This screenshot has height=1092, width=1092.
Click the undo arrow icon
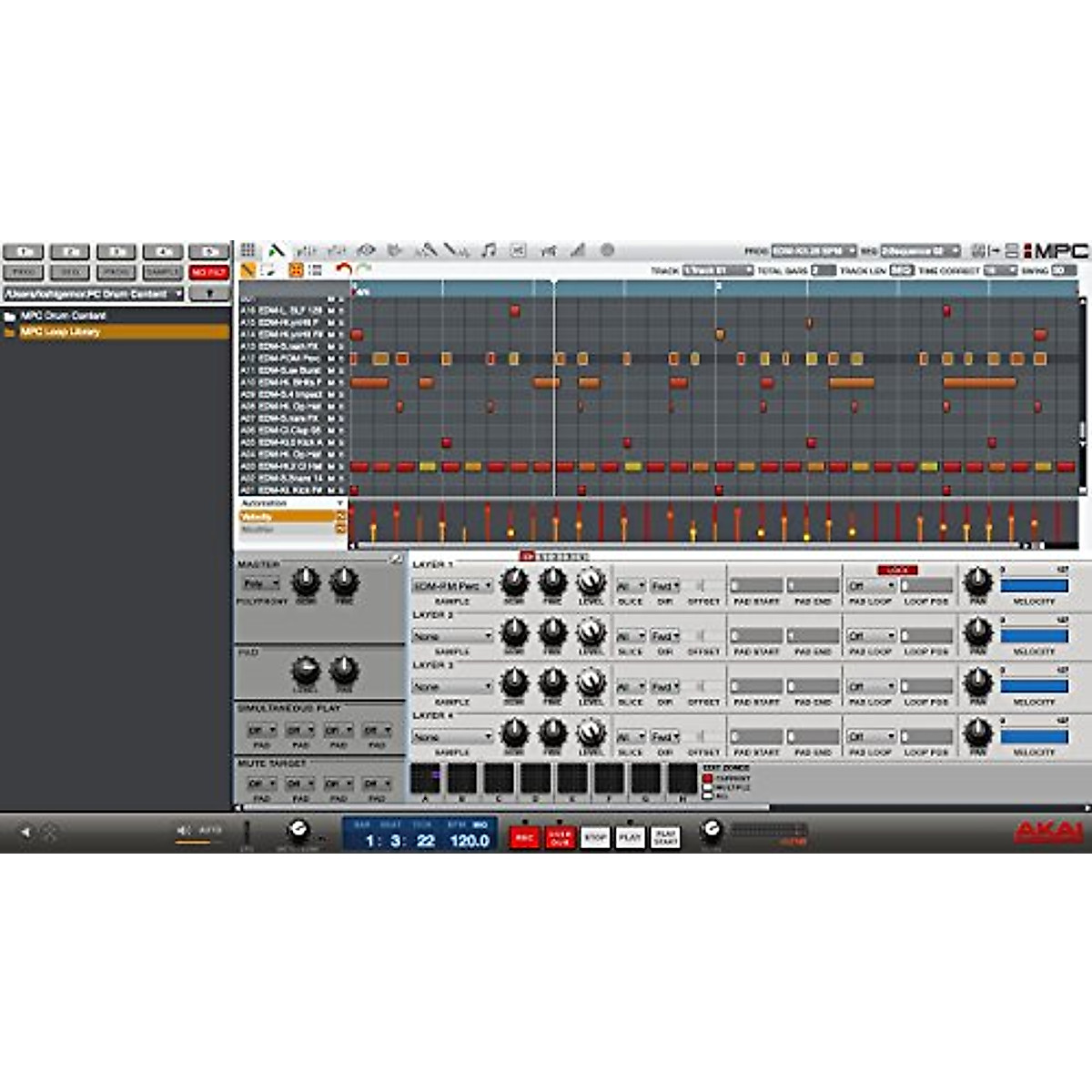point(343,269)
